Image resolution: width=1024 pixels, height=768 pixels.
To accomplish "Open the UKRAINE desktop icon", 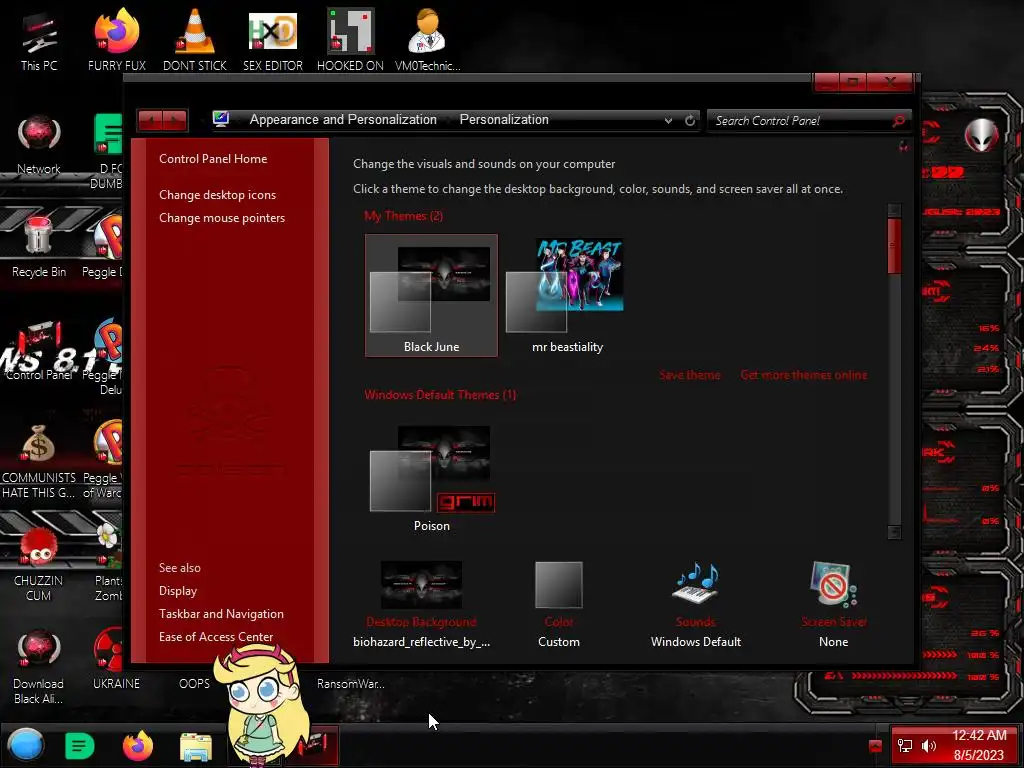I will coord(116,660).
